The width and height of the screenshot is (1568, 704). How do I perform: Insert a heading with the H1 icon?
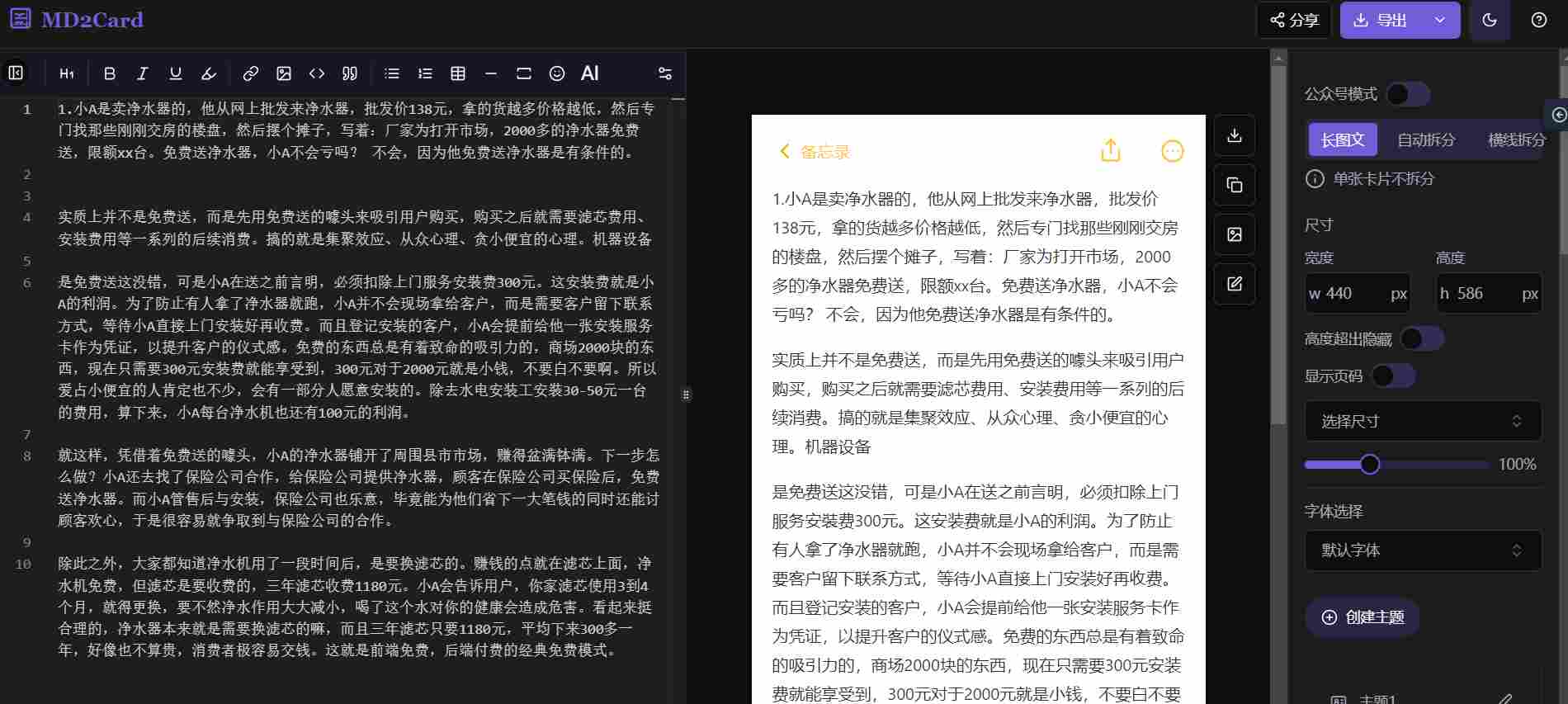[67, 73]
